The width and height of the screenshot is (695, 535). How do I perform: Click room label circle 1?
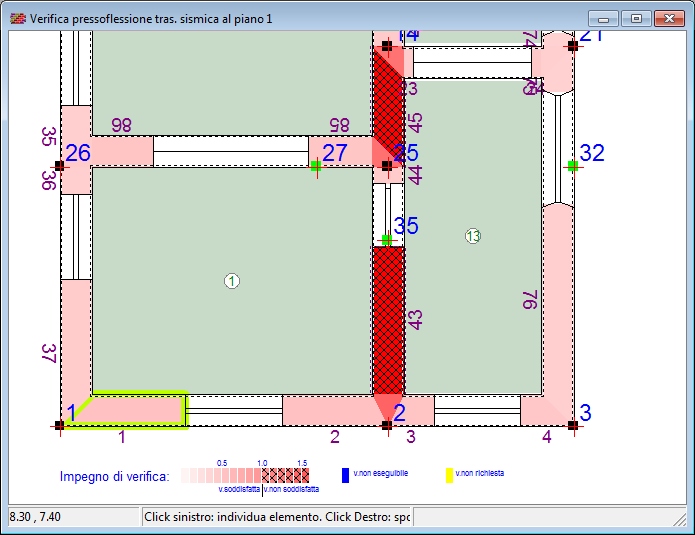232,282
